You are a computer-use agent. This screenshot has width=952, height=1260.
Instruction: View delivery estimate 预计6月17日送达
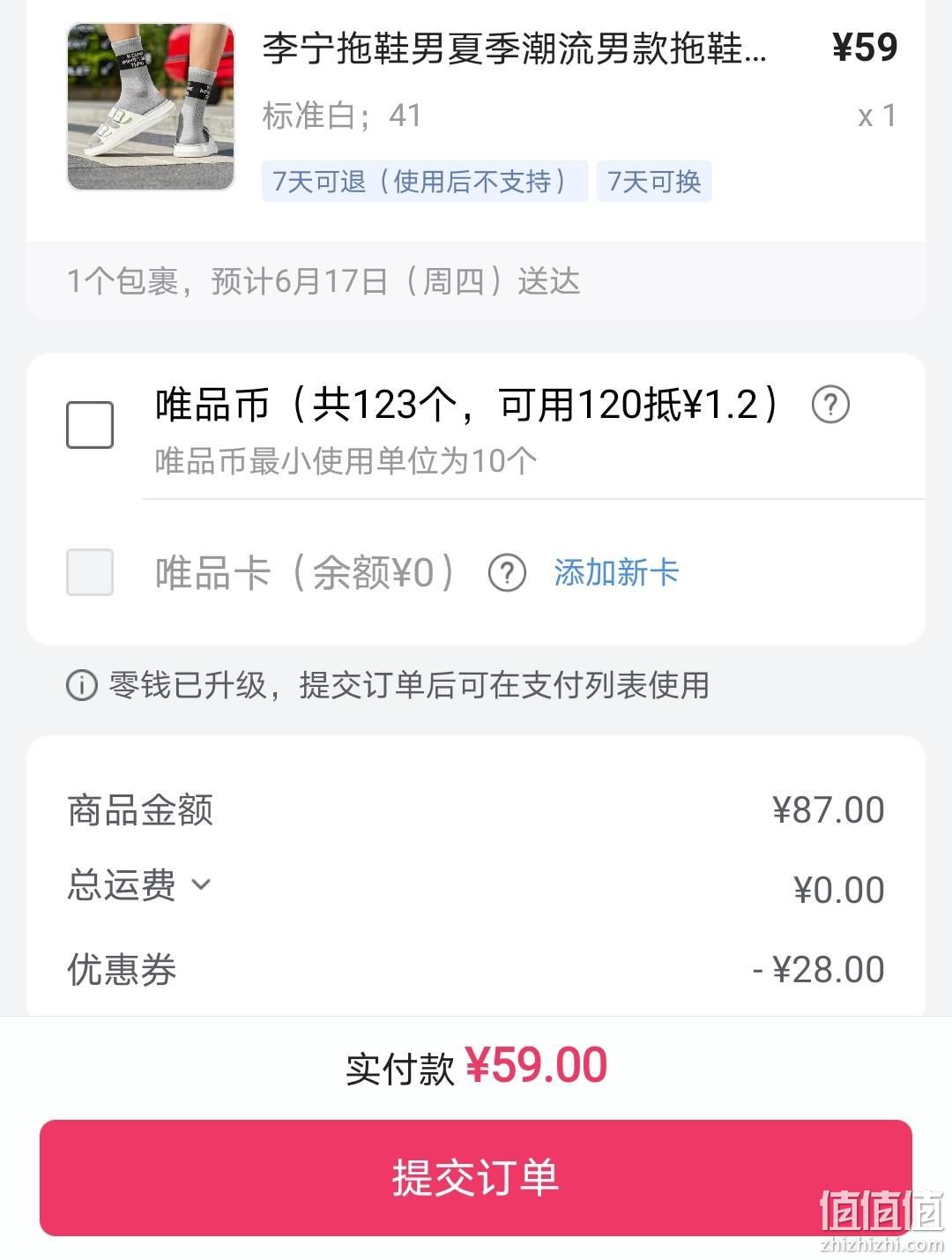[324, 282]
